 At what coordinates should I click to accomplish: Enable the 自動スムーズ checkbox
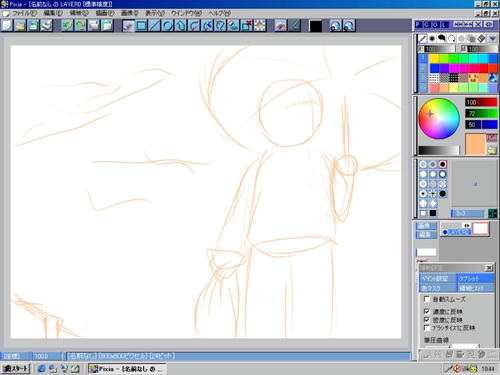(427, 299)
